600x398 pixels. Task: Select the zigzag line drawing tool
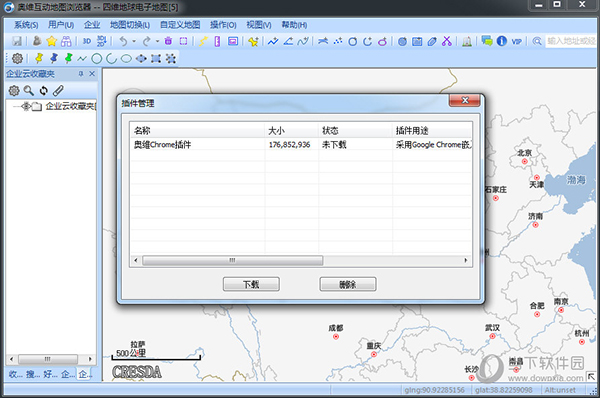pos(82,59)
